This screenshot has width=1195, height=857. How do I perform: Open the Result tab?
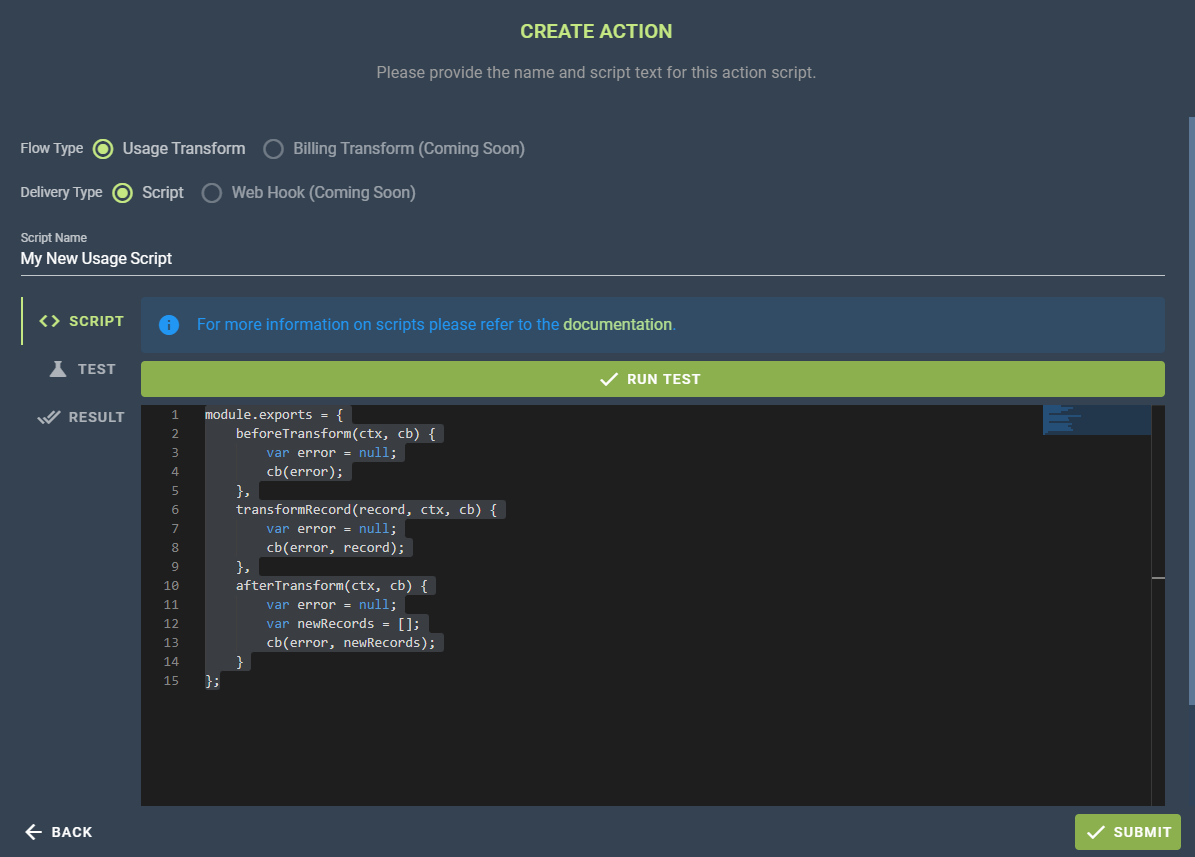[96, 417]
